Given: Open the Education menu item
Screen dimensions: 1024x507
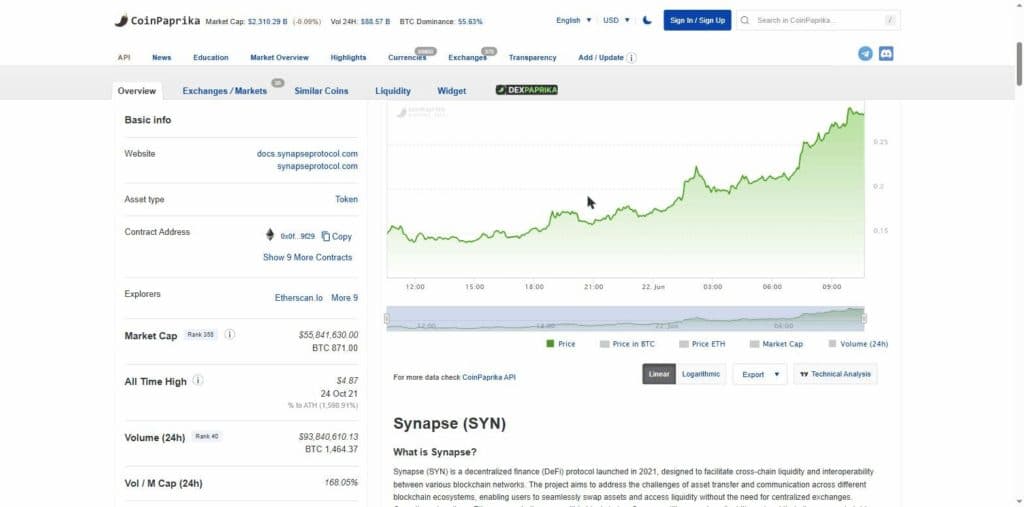Looking at the screenshot, I should (211, 57).
